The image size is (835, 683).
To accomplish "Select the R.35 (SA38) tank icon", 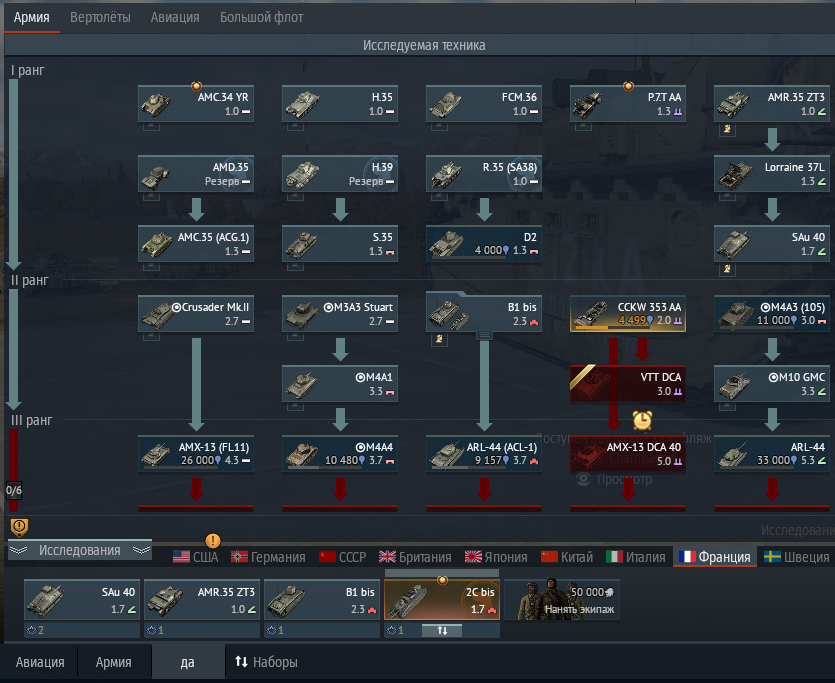I will [446, 175].
